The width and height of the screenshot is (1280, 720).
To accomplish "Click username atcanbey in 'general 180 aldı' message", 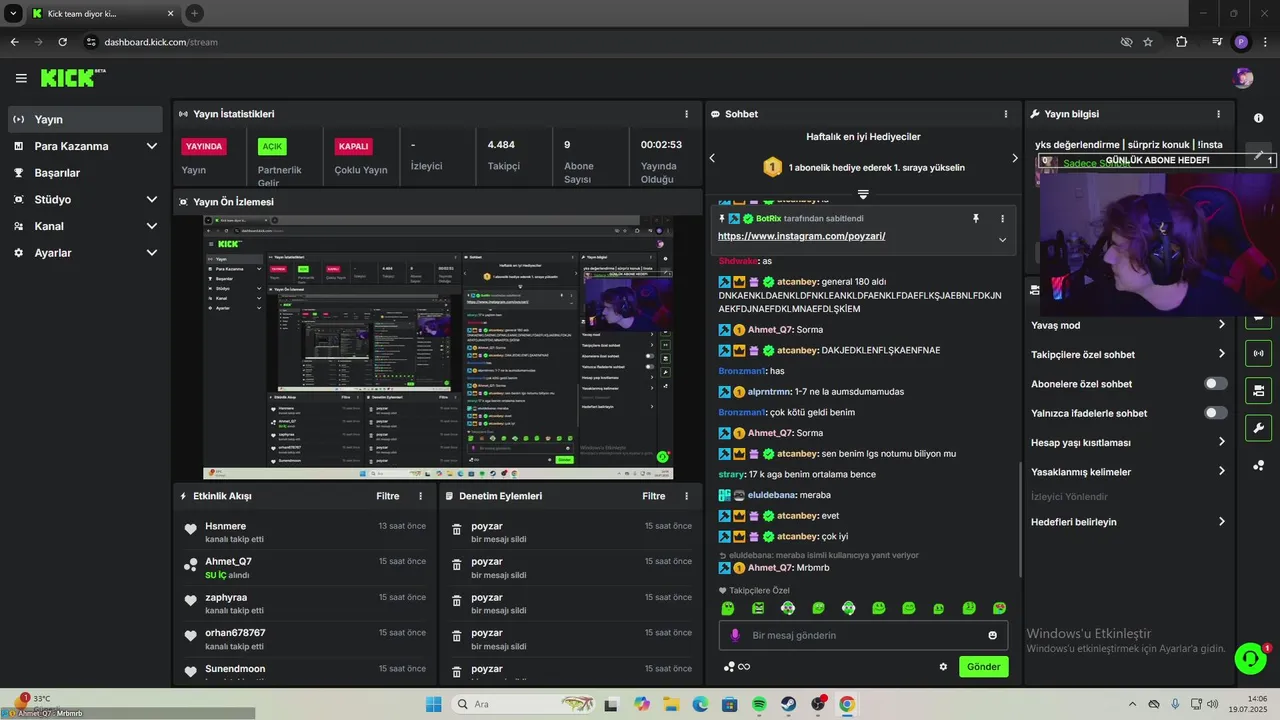I will point(797,282).
